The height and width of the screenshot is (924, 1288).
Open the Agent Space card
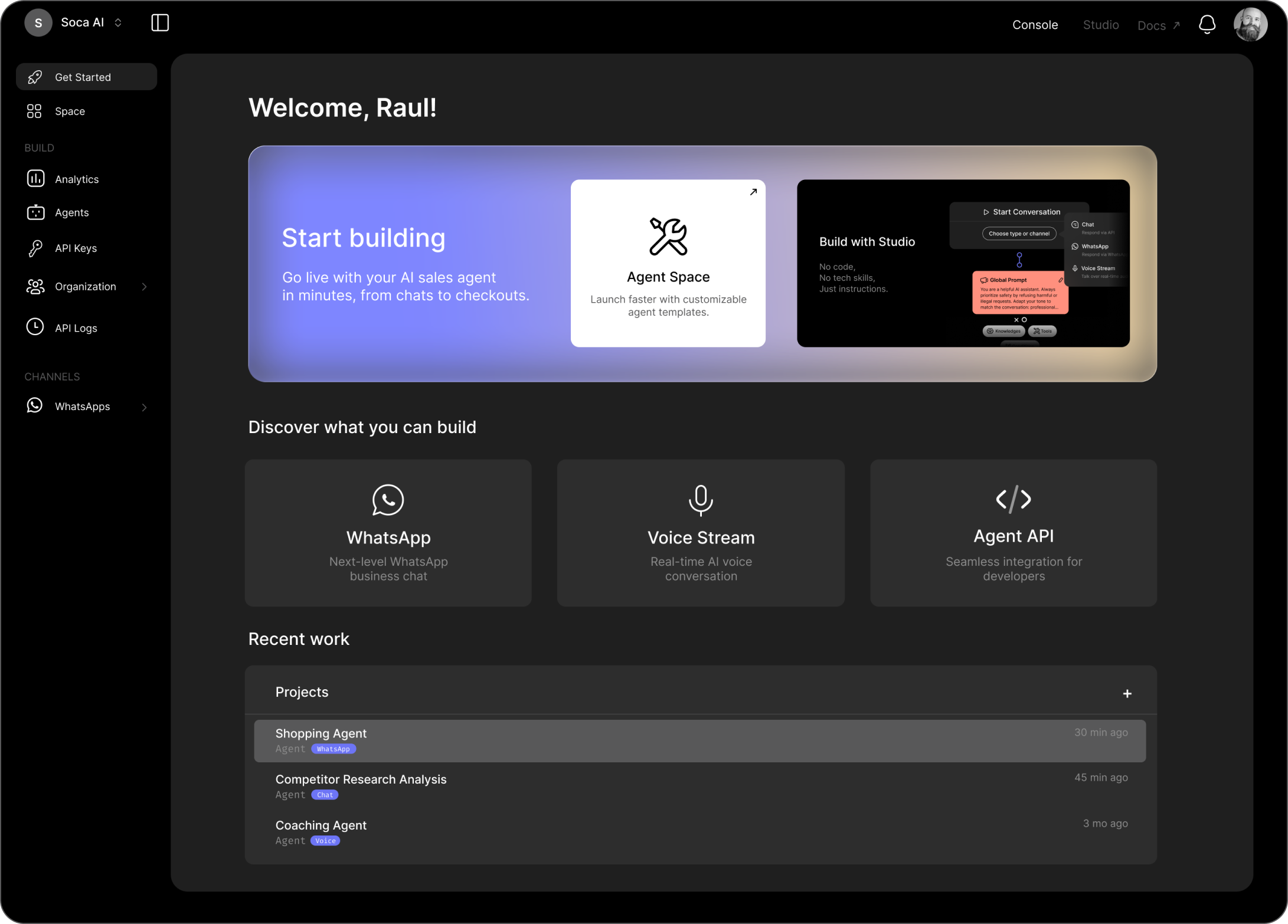click(x=668, y=263)
